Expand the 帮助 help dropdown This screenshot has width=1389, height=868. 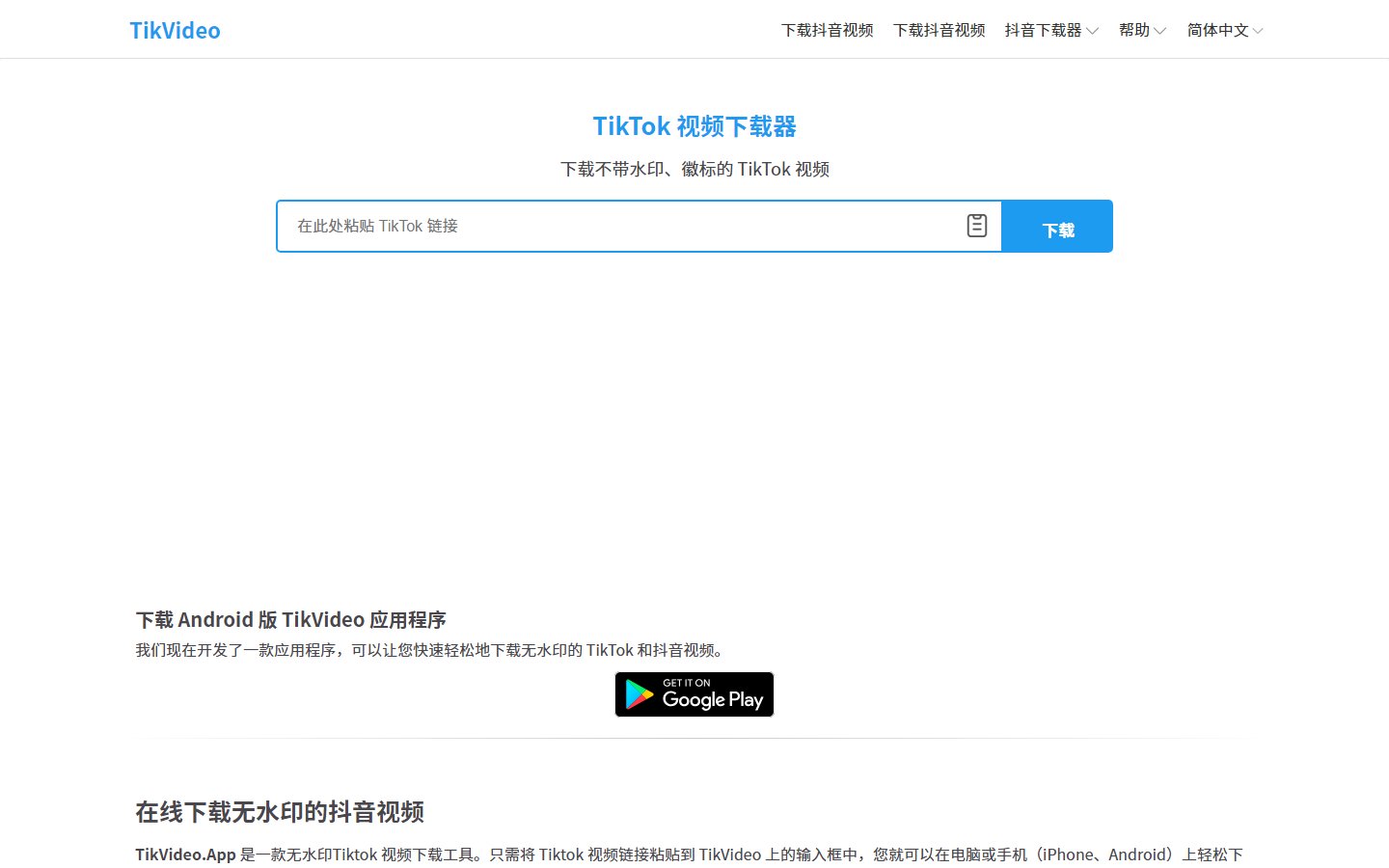coord(1143,30)
